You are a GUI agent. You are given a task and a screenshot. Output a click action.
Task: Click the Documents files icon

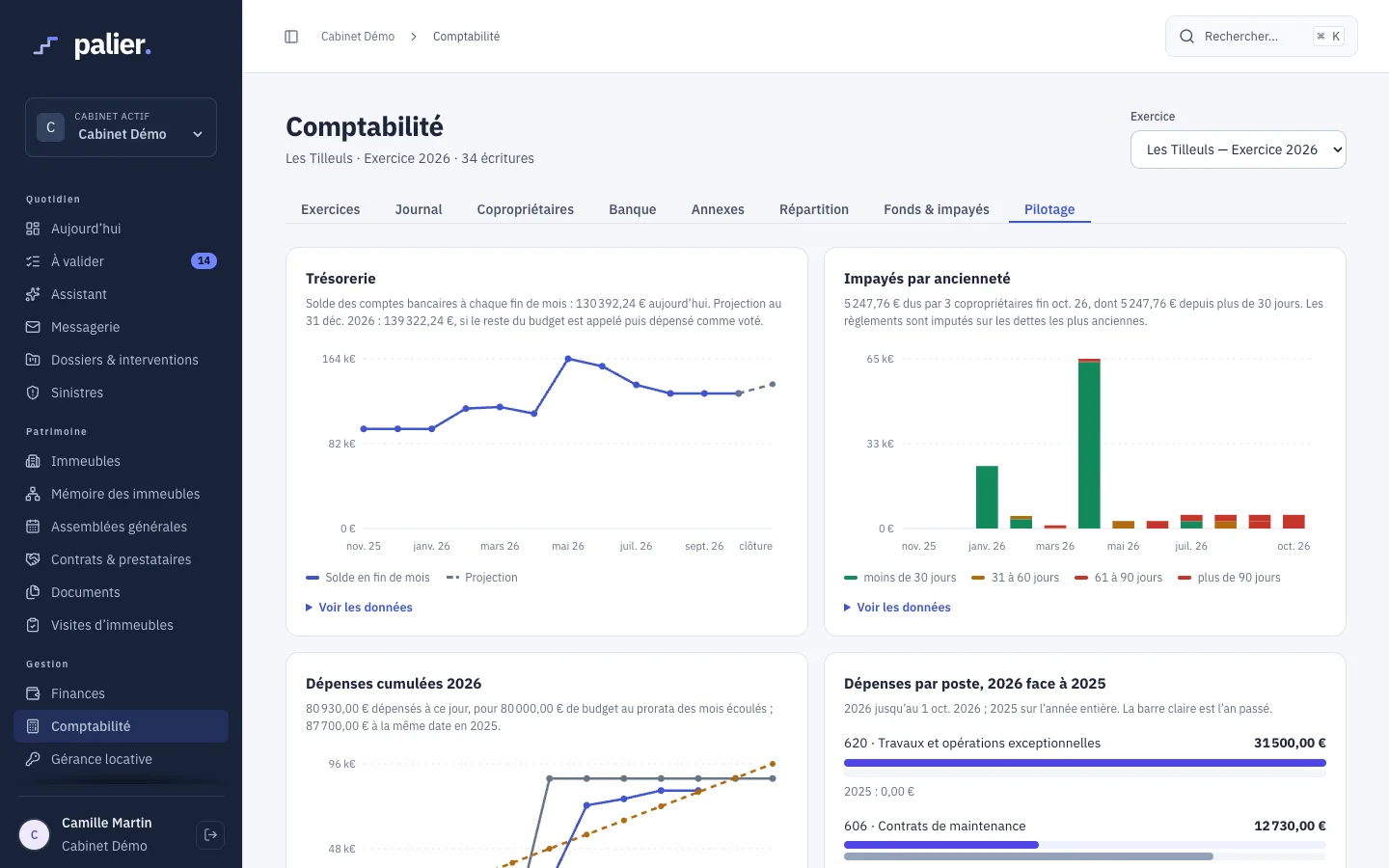coord(33,592)
